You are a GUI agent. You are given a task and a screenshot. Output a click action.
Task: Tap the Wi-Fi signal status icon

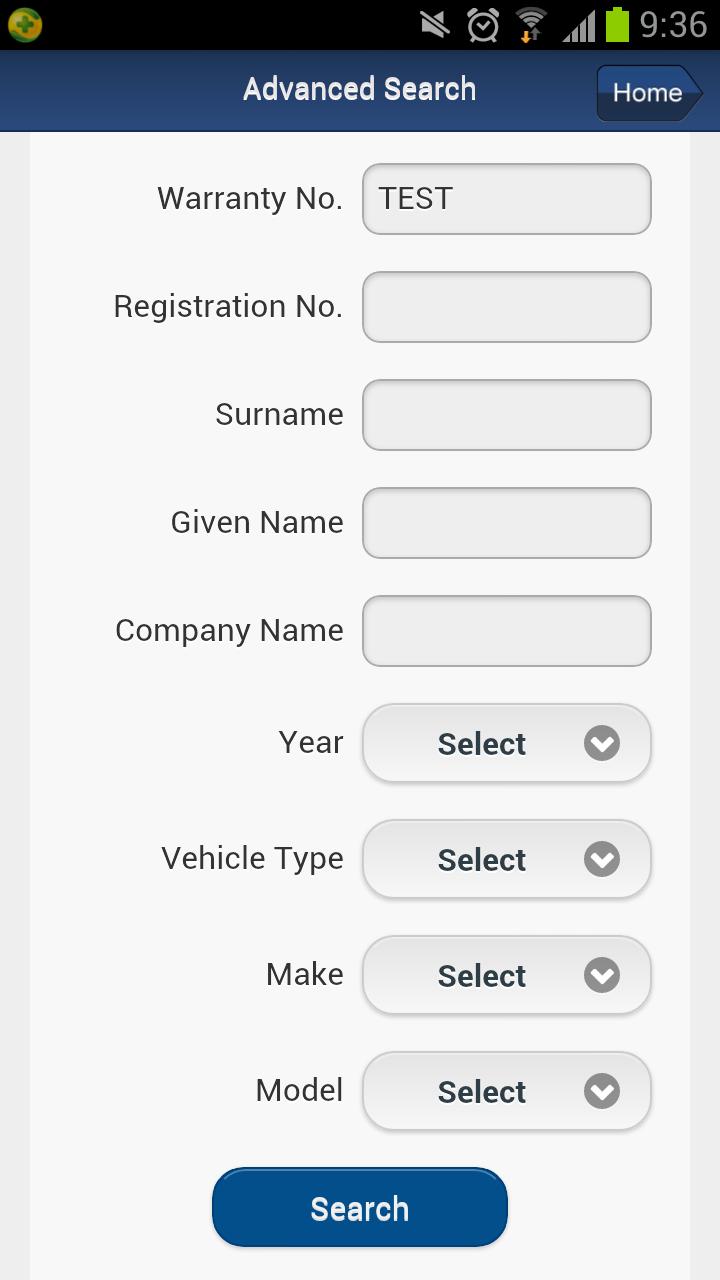pos(530,25)
